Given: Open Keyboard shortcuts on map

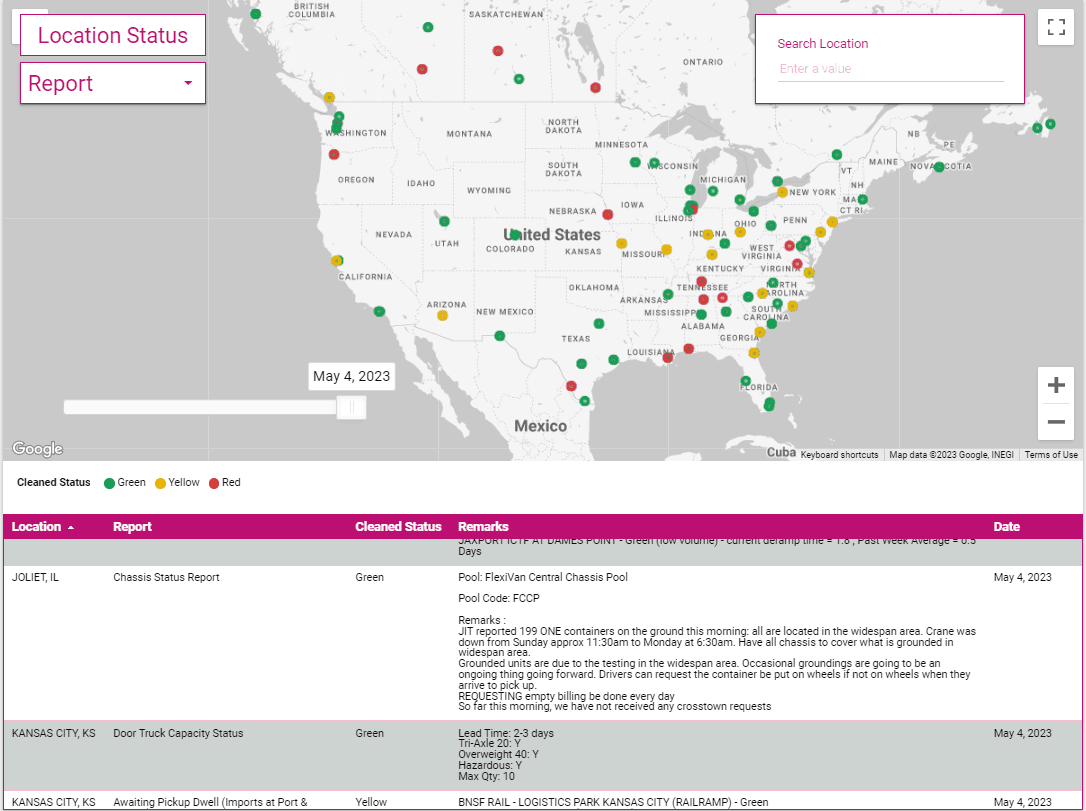Looking at the screenshot, I should tap(839, 455).
